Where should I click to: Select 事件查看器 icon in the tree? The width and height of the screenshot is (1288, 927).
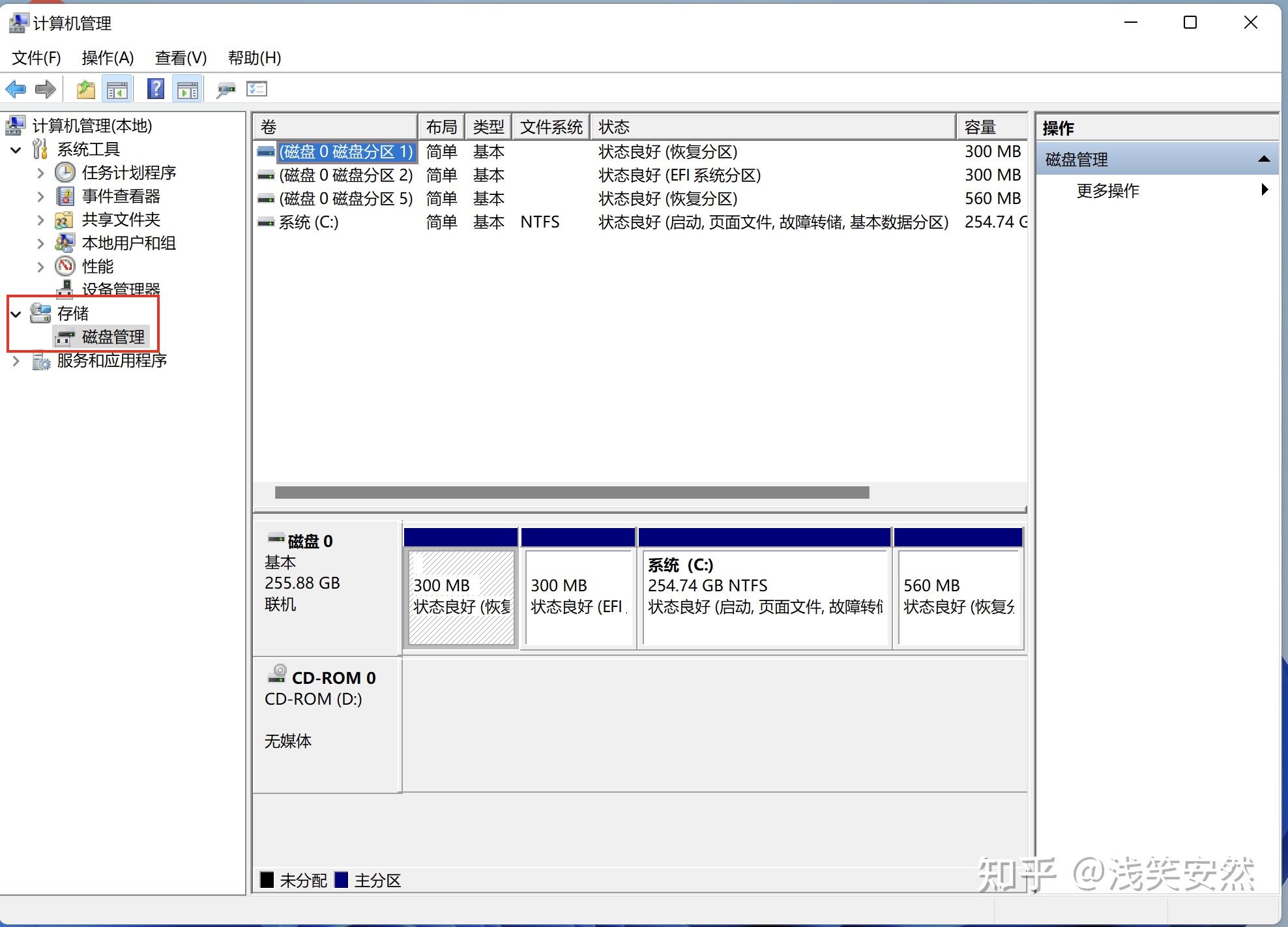click(x=65, y=196)
